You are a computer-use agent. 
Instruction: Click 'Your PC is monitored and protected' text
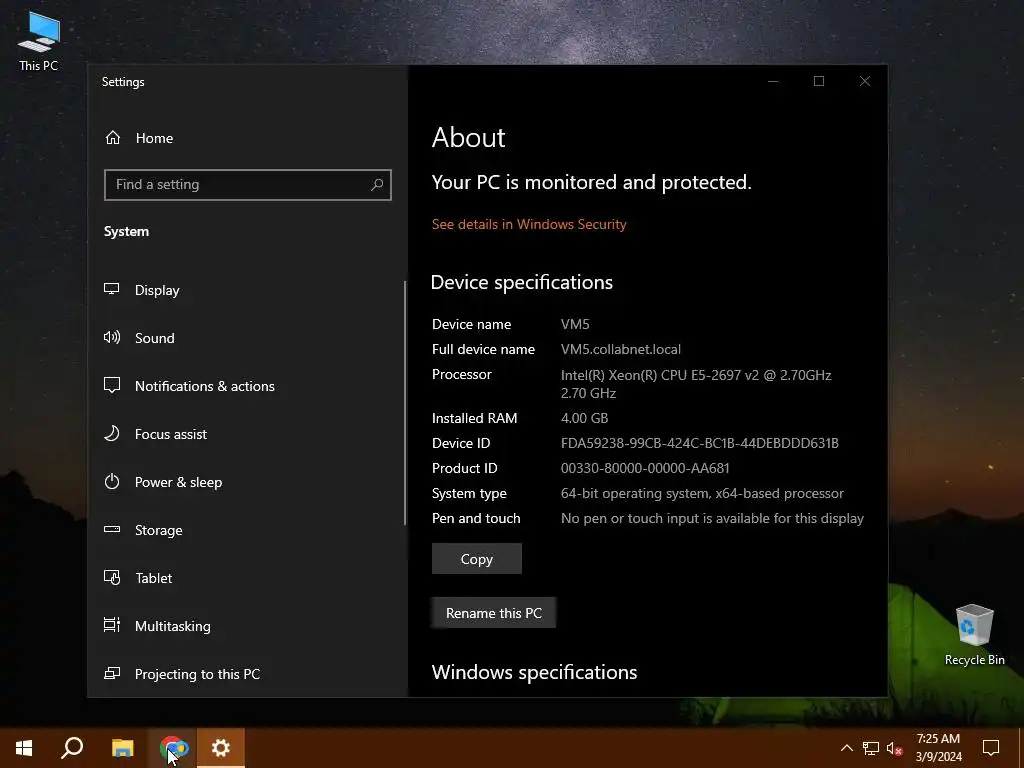(x=592, y=182)
